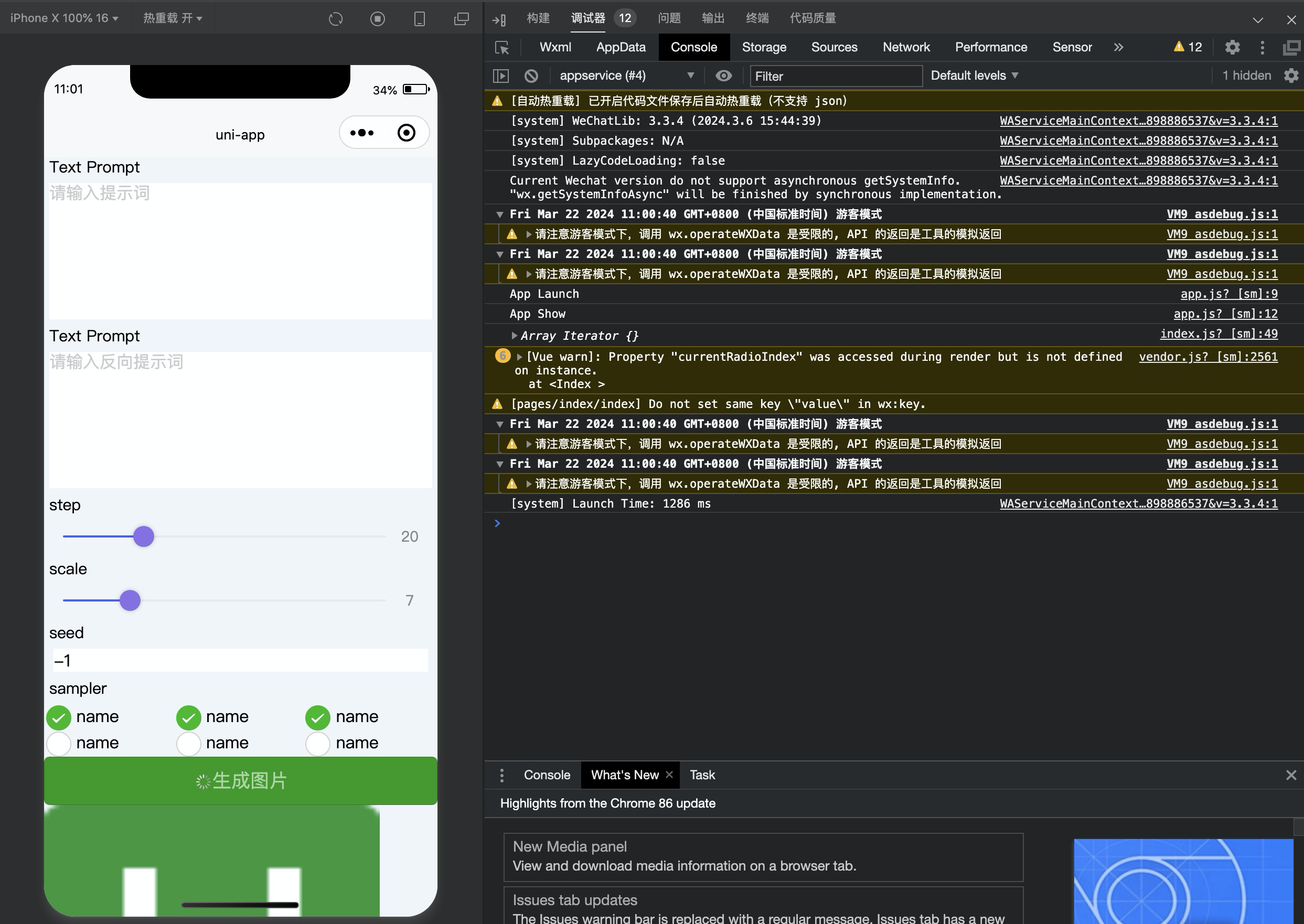Switch to 构建 tab in top bar

(x=538, y=18)
